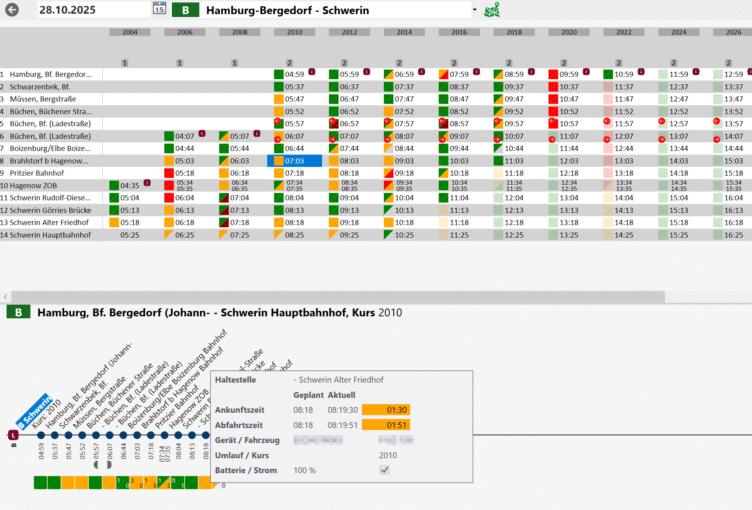Select the highlighted 07:03 Brahlstorf cell
The height and width of the screenshot is (510, 752).
coord(294,160)
